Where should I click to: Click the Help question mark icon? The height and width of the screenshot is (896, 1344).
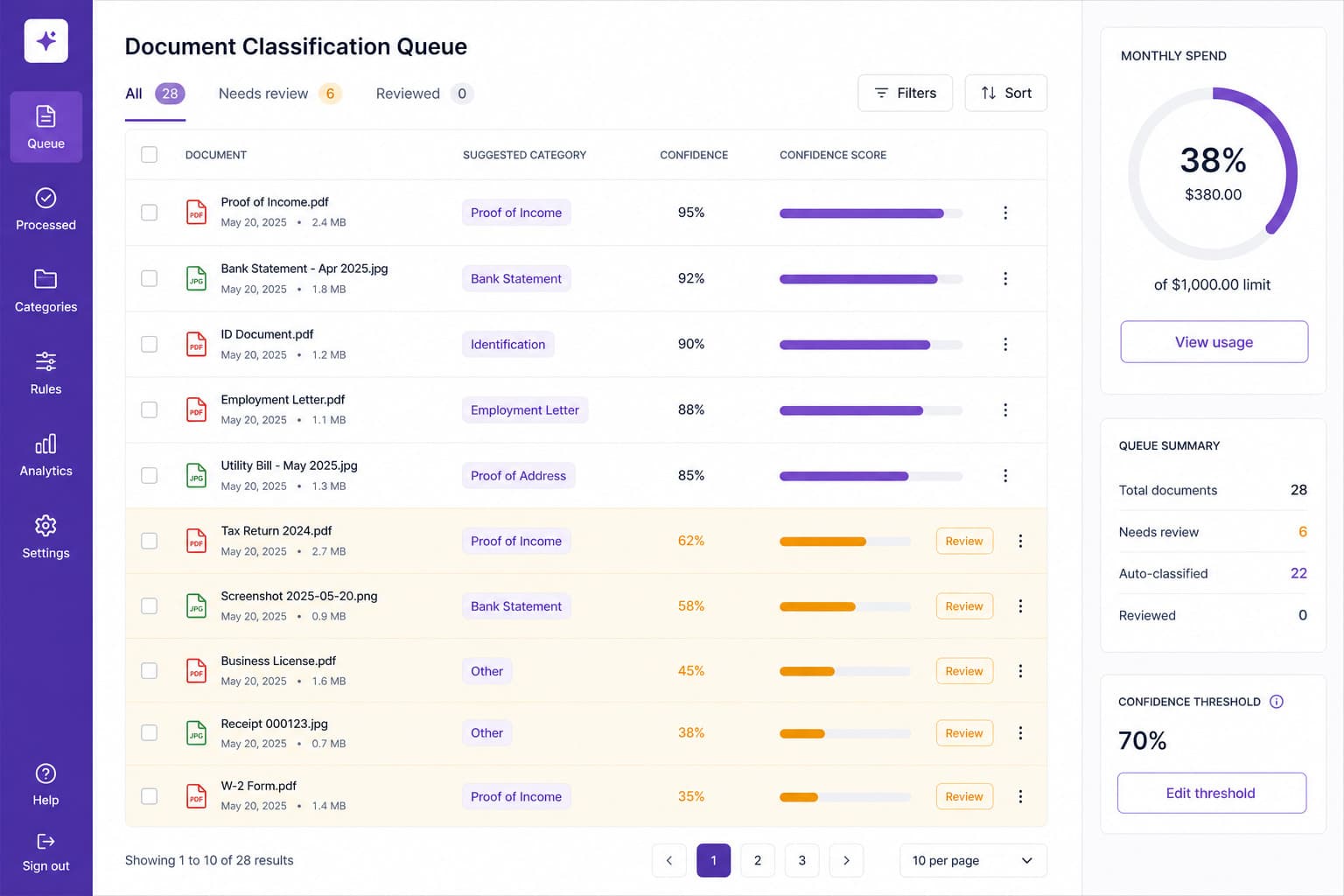[45, 773]
